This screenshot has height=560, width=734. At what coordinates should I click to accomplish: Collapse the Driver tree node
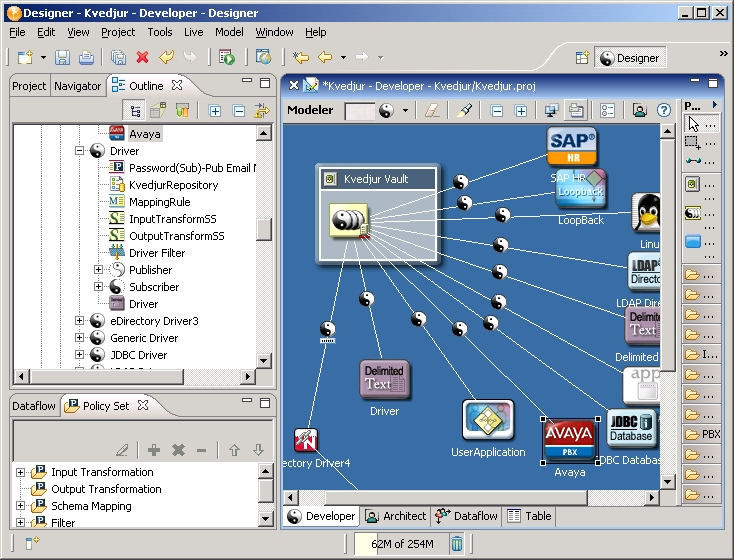pyautogui.click(x=80, y=151)
